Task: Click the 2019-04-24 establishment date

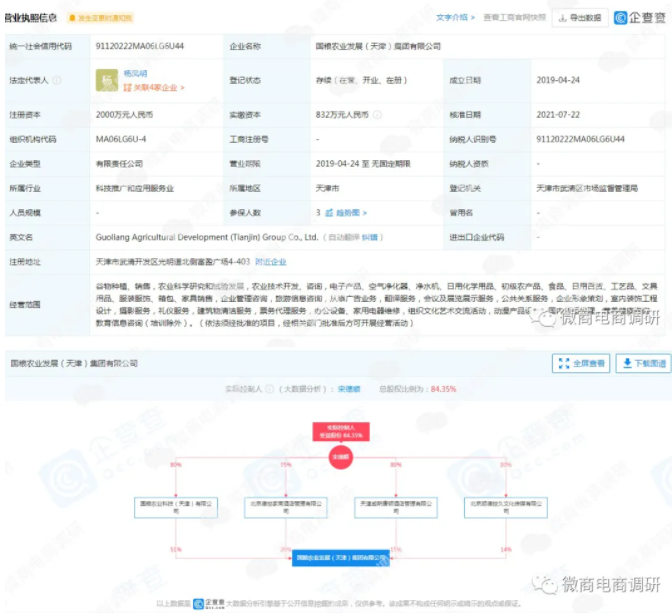Action: [558, 80]
